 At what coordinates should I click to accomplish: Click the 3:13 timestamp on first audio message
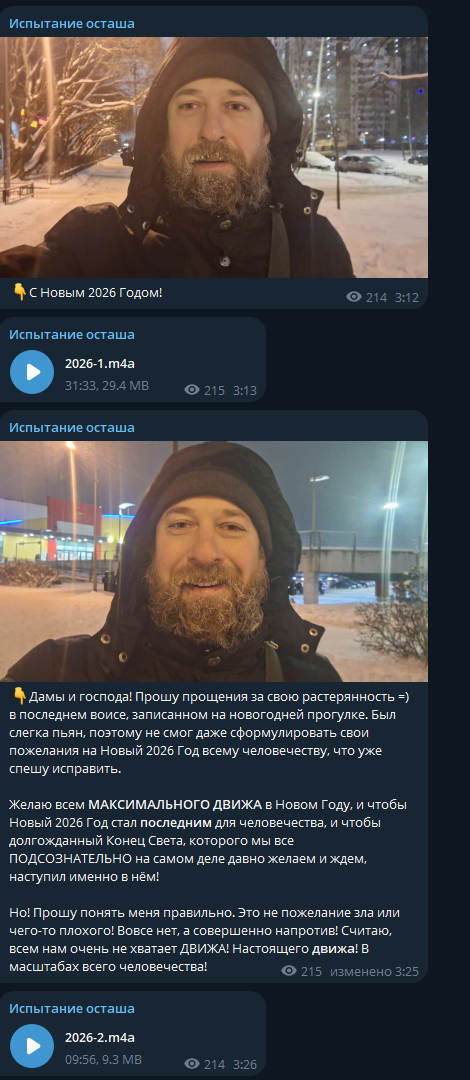[245, 391]
